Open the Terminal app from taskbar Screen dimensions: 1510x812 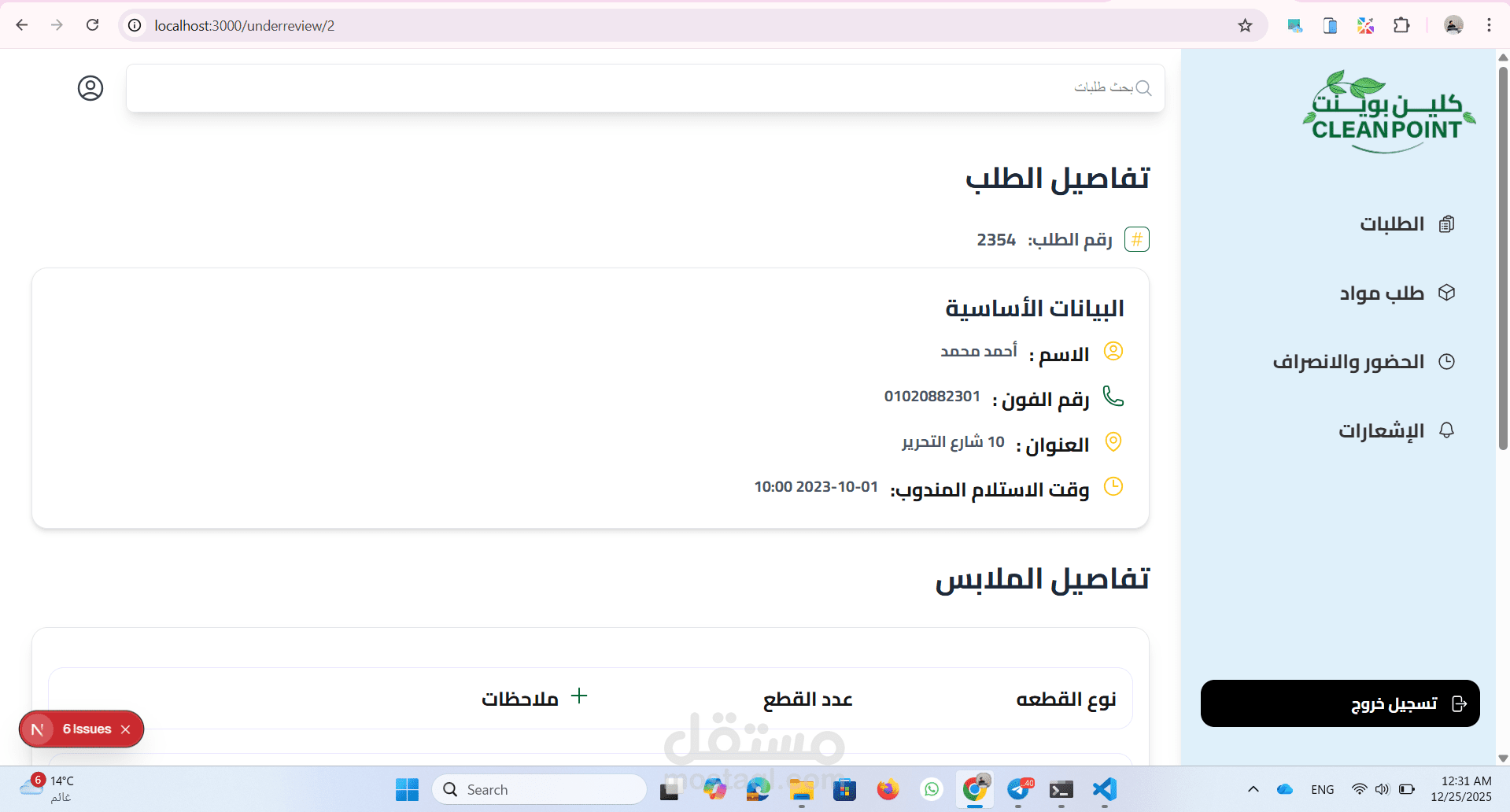[1061, 789]
